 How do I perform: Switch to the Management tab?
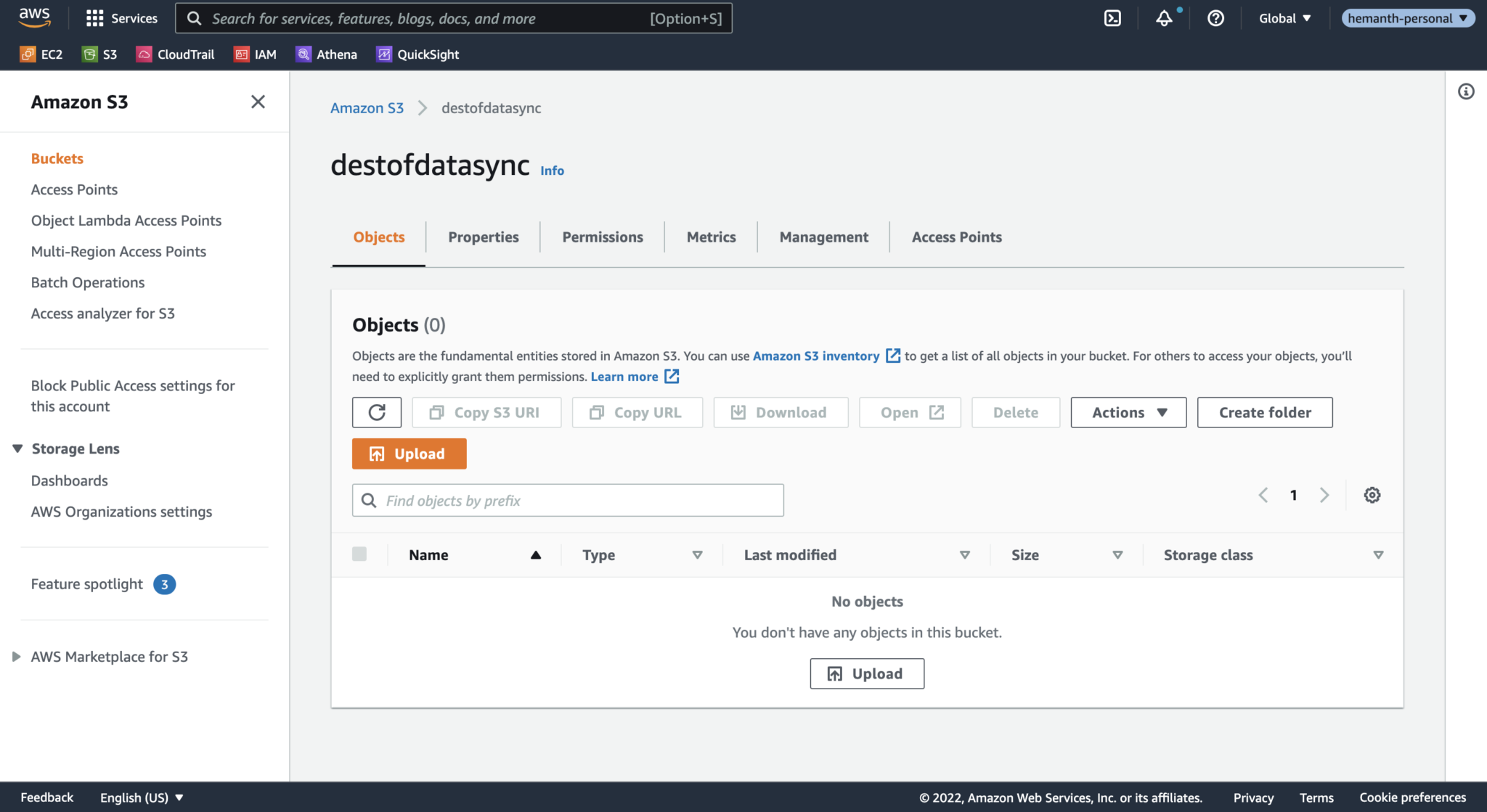point(823,237)
